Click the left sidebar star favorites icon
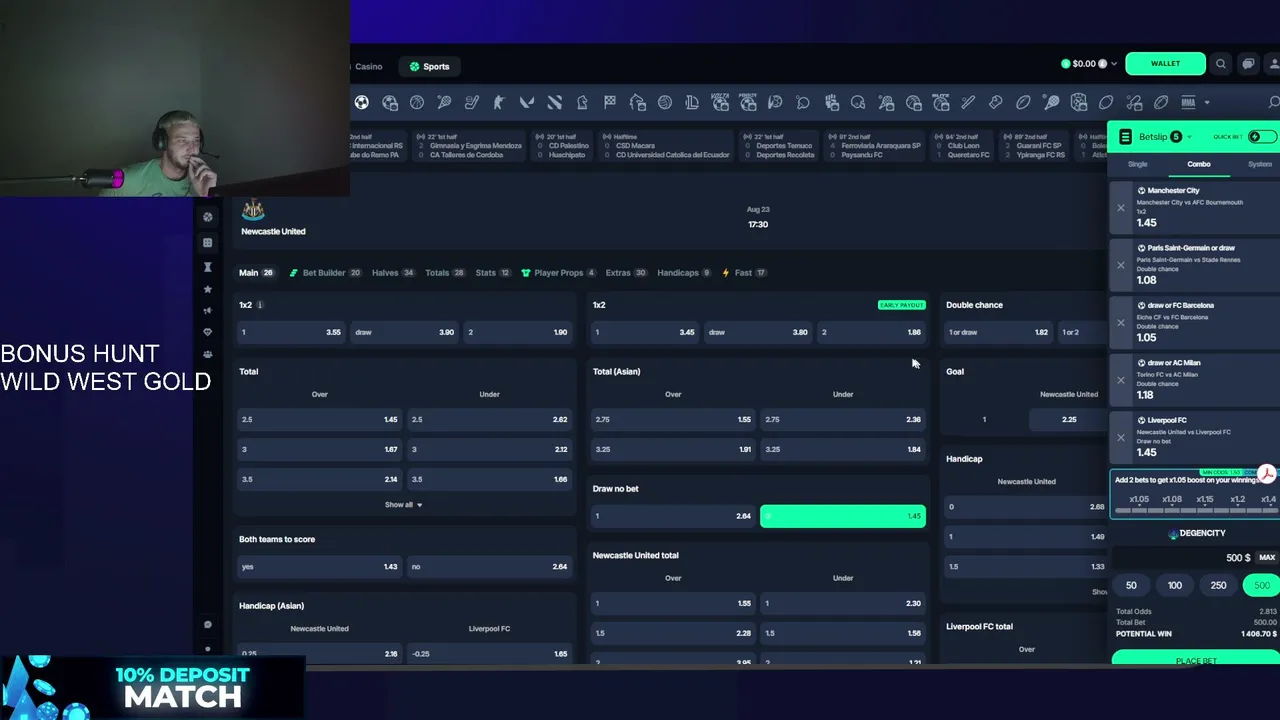 (208, 289)
